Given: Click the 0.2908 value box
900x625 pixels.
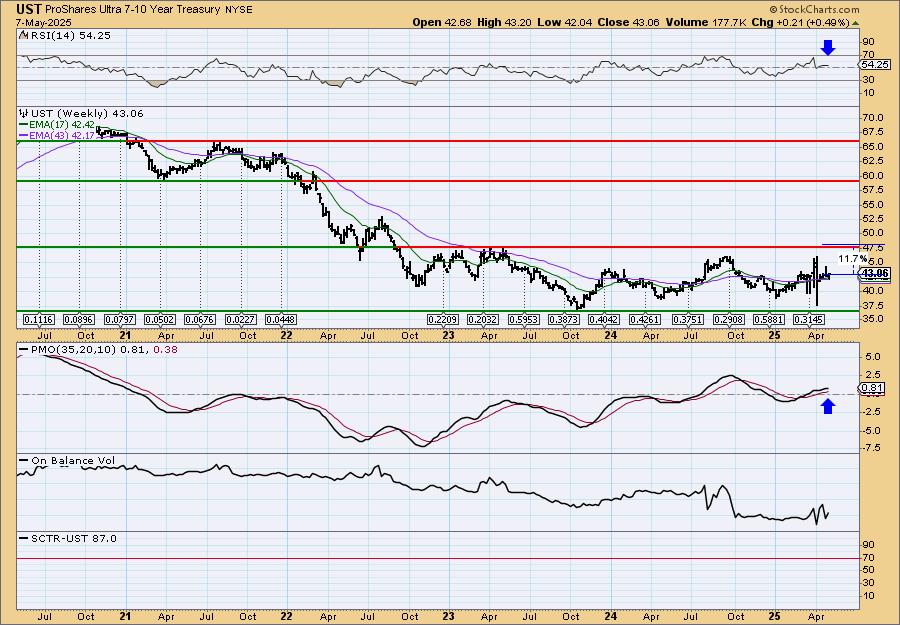Looking at the screenshot, I should coord(729,319).
